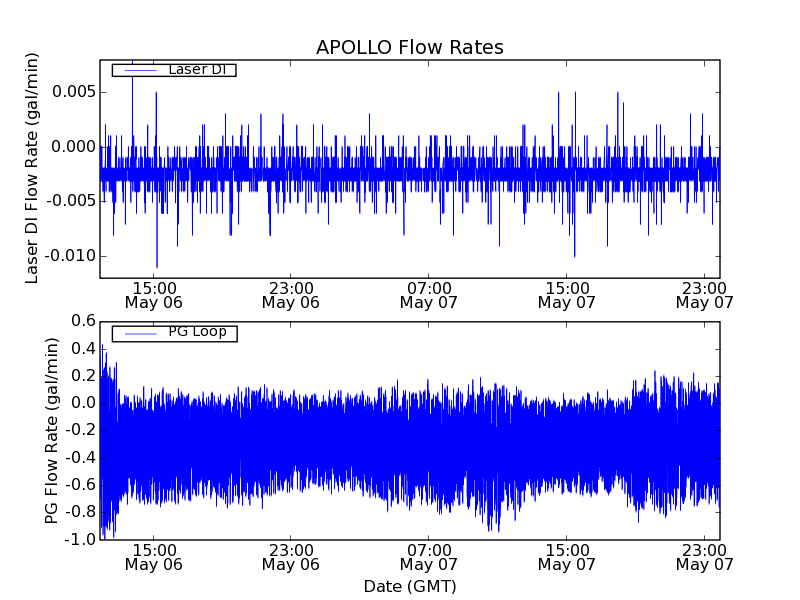Click top plot's 07:00 May 07 tick label

(429, 294)
